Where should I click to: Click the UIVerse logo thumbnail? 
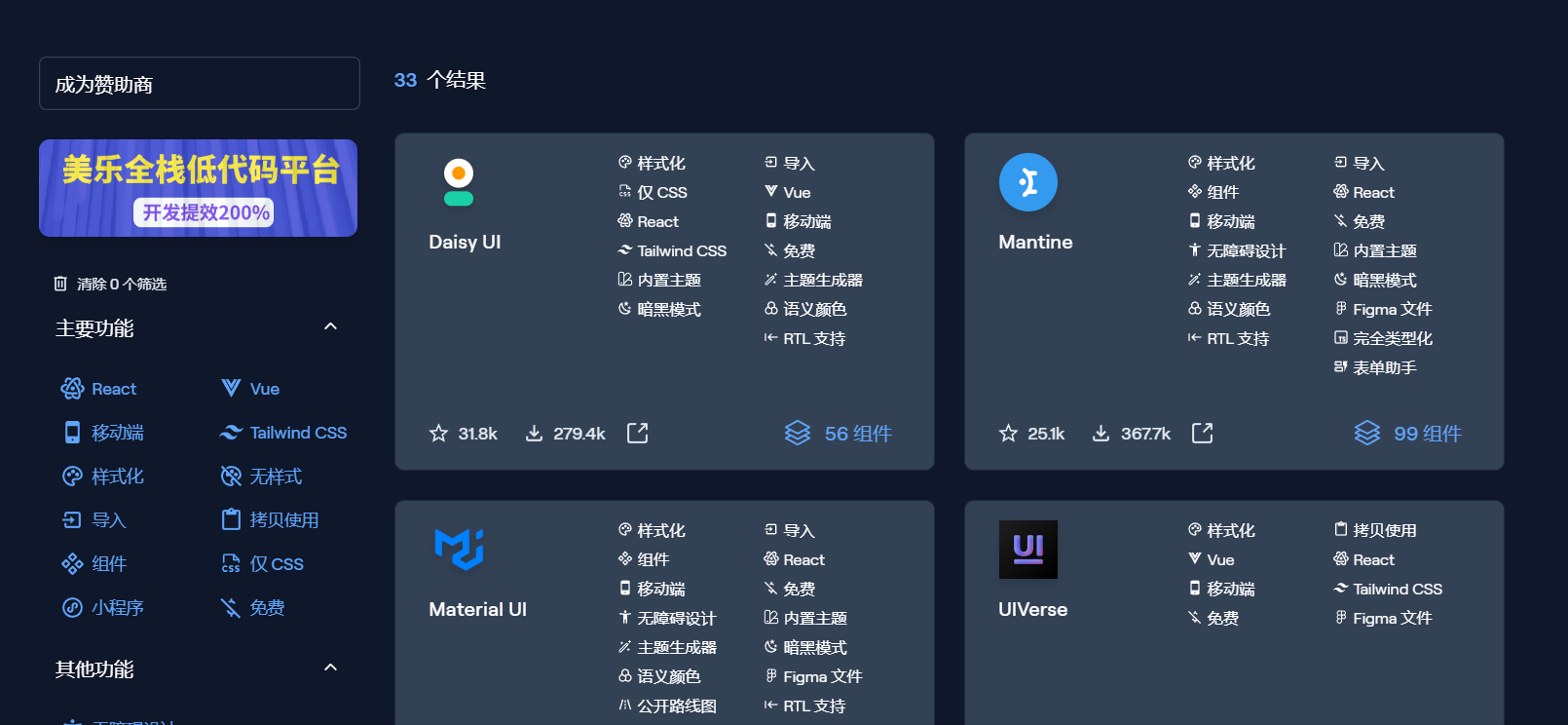(x=1028, y=550)
